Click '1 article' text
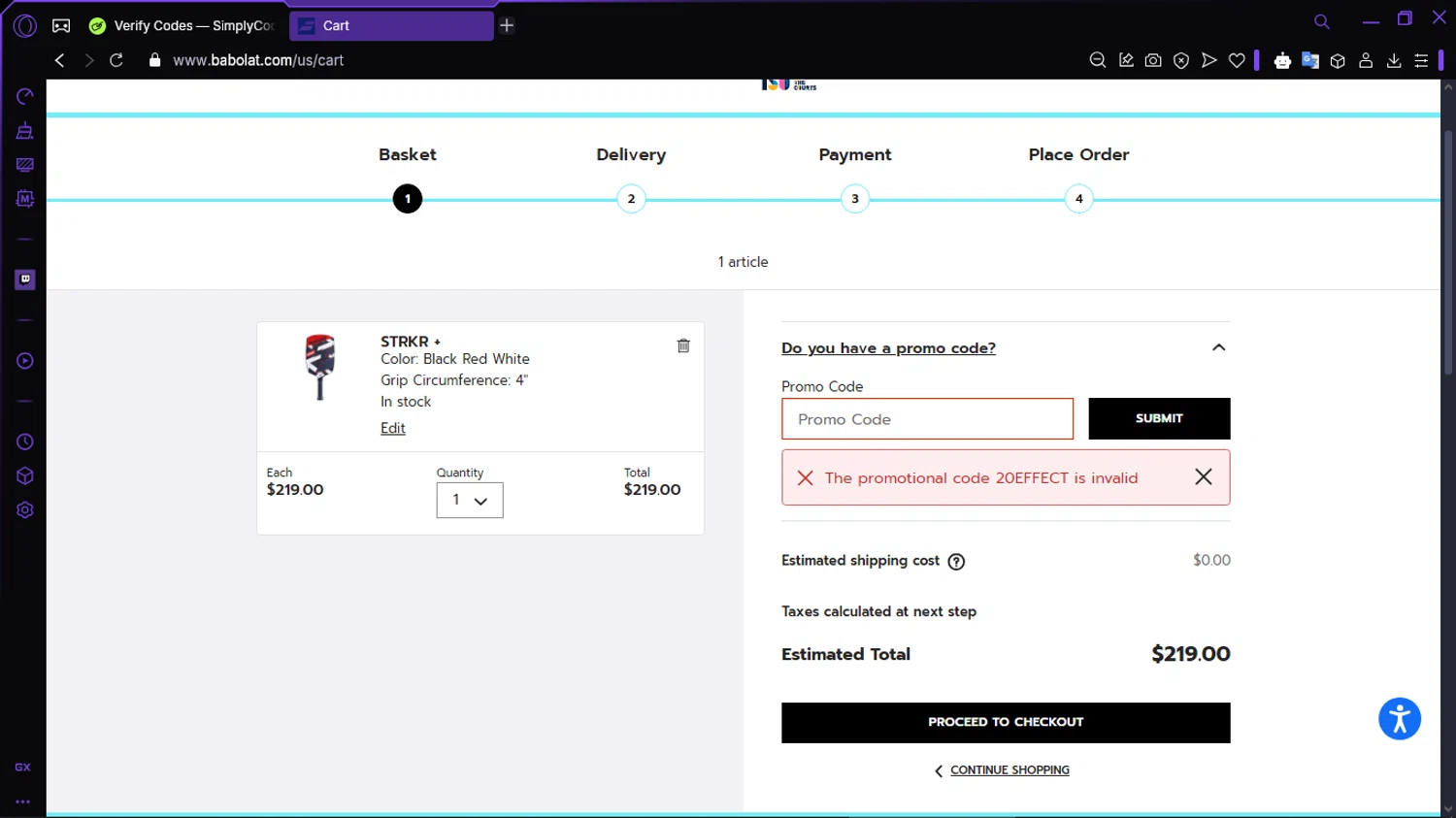This screenshot has width=1456, height=818. (x=743, y=262)
